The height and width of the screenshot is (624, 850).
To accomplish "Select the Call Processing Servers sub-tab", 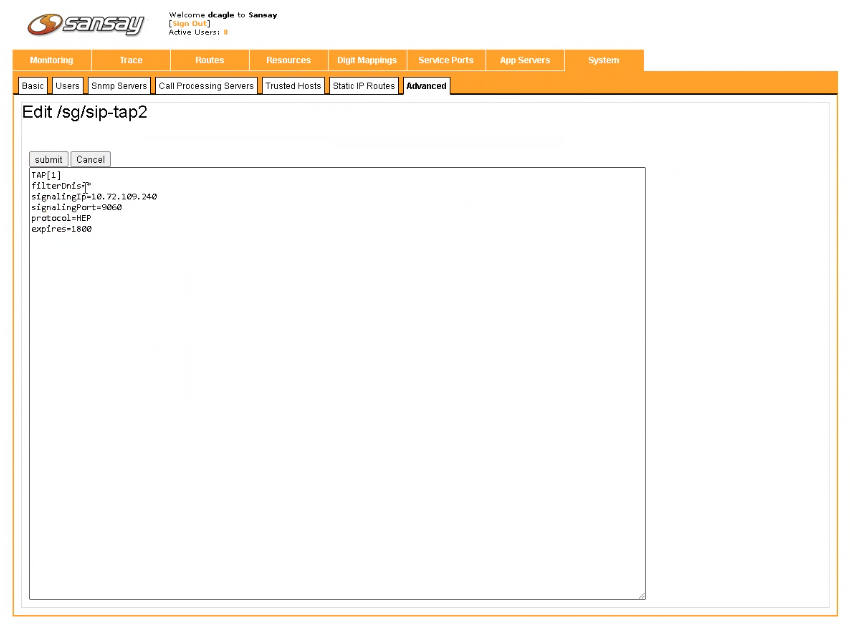I will (x=205, y=85).
